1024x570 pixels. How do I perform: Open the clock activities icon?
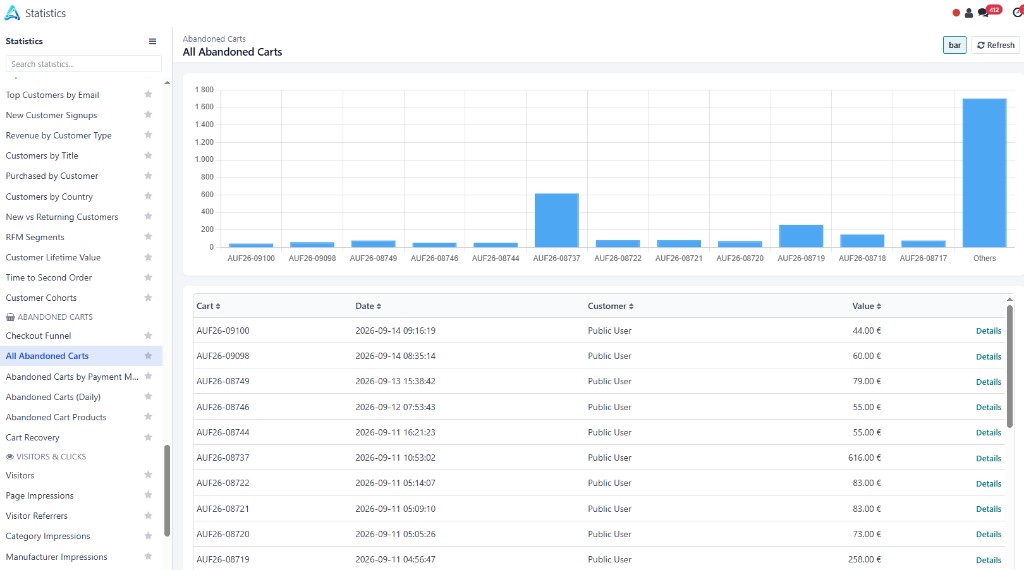(1017, 12)
